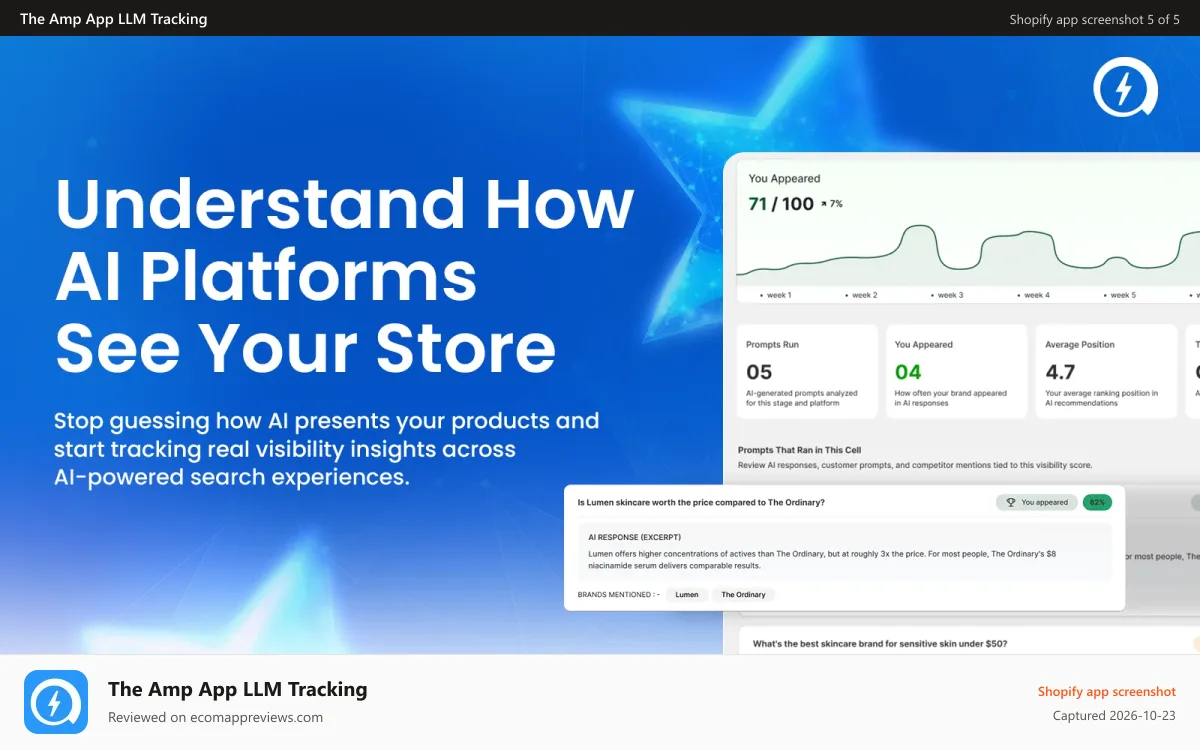Click the Understand How AI Platforms headline

(345, 275)
